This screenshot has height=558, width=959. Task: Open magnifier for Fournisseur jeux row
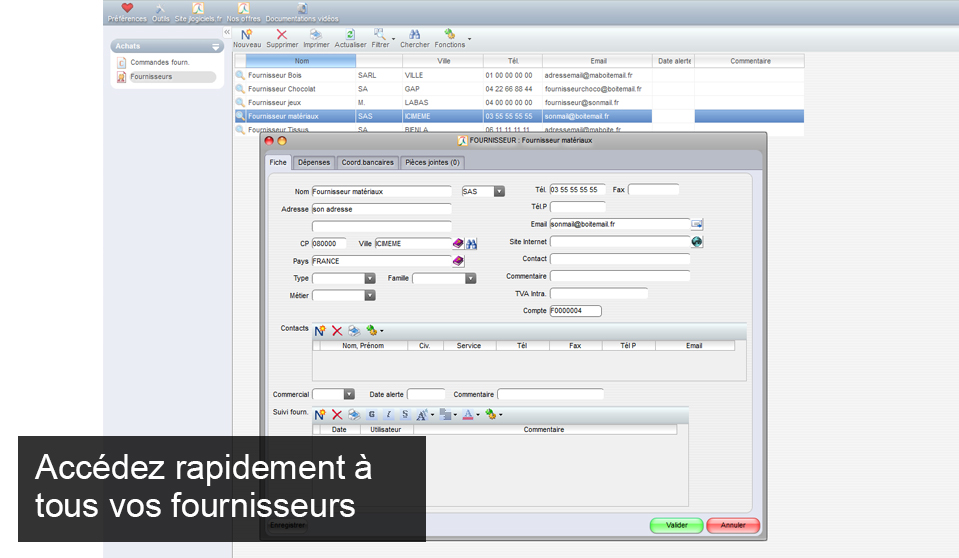point(240,102)
